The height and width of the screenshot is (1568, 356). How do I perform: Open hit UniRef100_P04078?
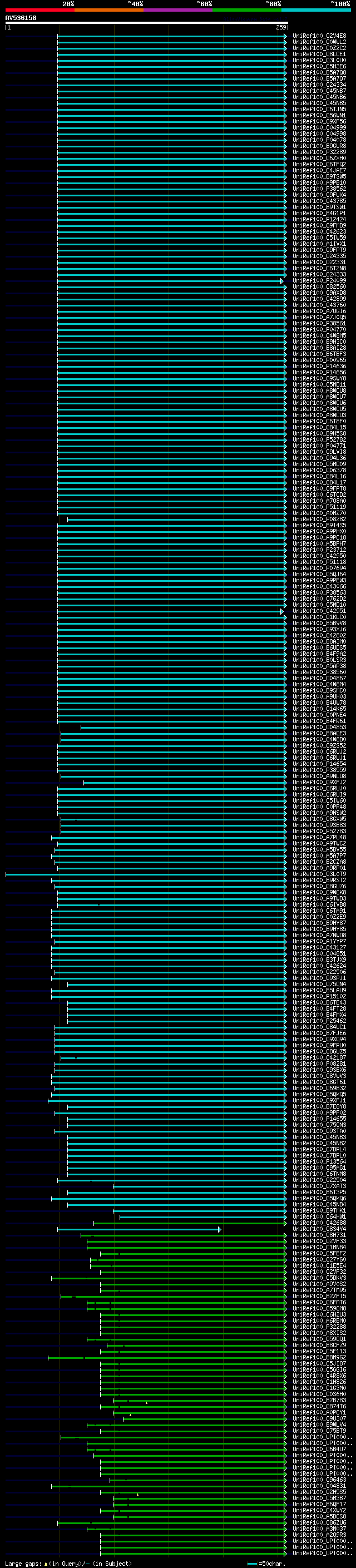click(x=319, y=140)
